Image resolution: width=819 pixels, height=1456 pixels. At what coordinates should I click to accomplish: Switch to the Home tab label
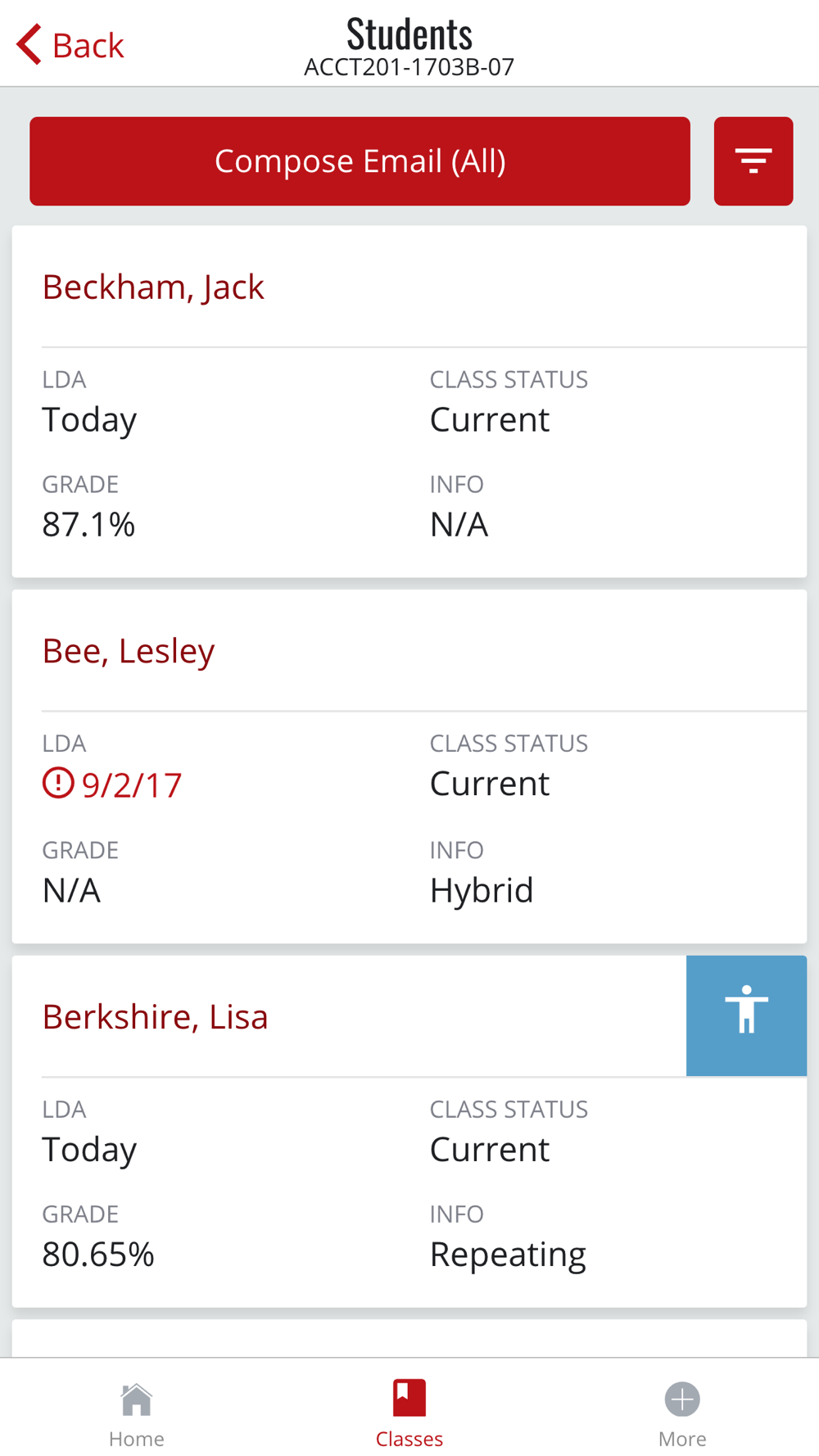pos(136,1439)
